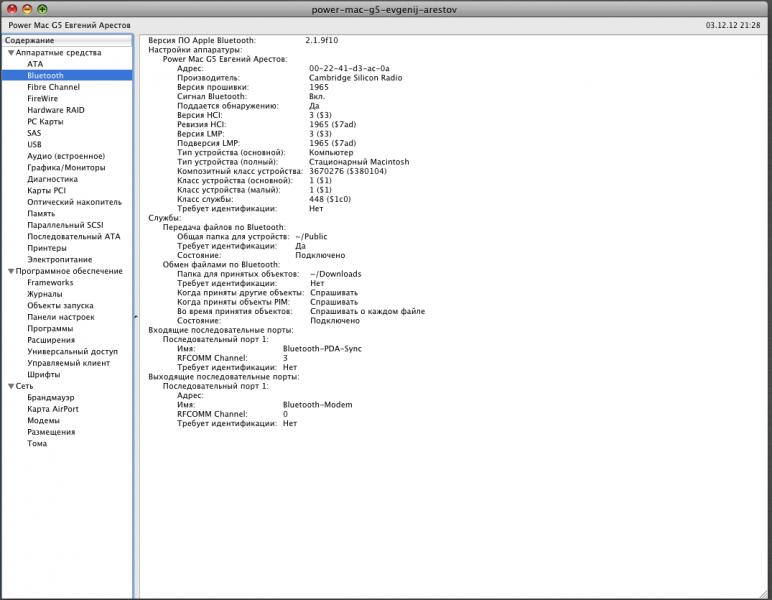Open Hardware RAID entry
Image resolution: width=772 pixels, height=600 pixels.
click(56, 110)
